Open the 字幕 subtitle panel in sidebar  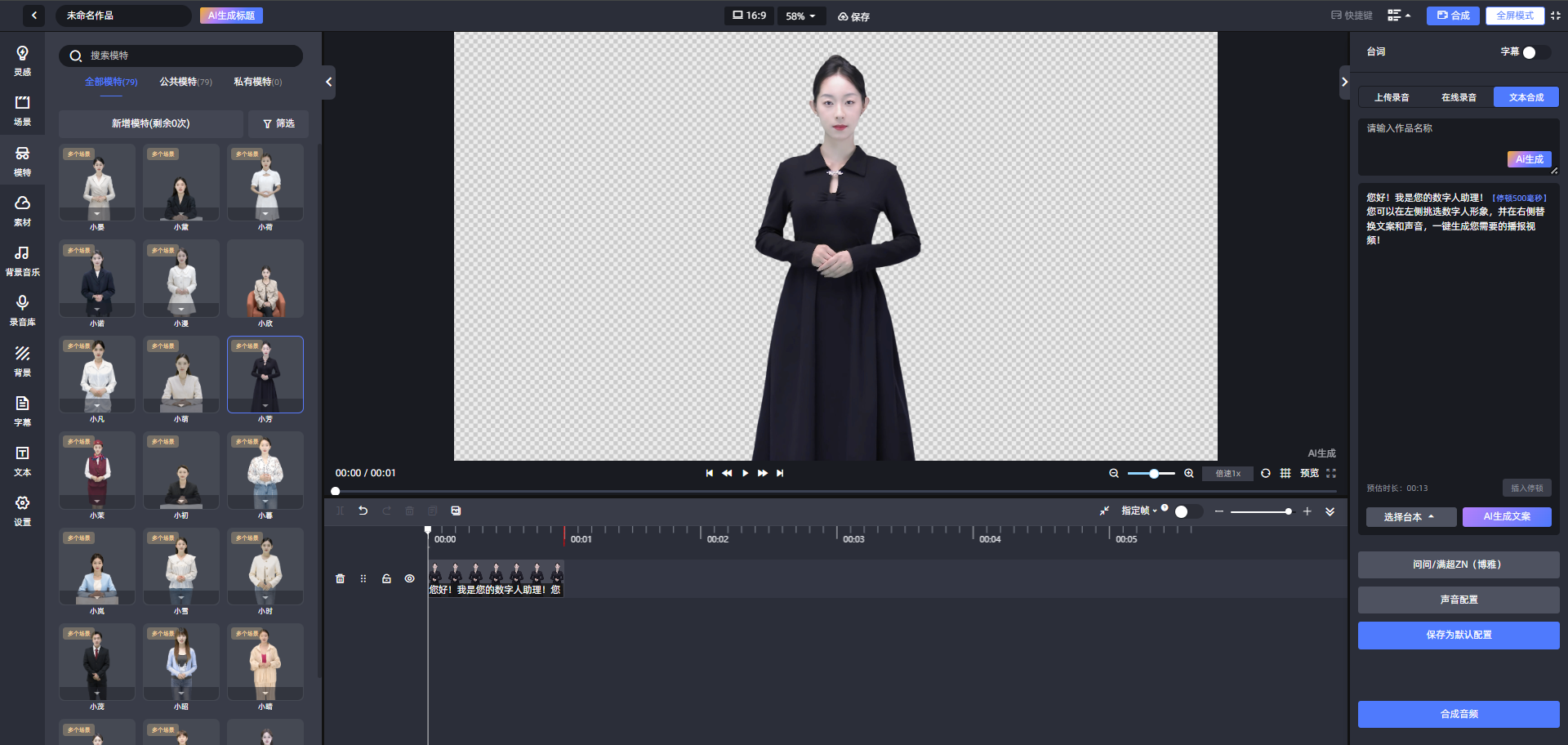click(x=22, y=412)
